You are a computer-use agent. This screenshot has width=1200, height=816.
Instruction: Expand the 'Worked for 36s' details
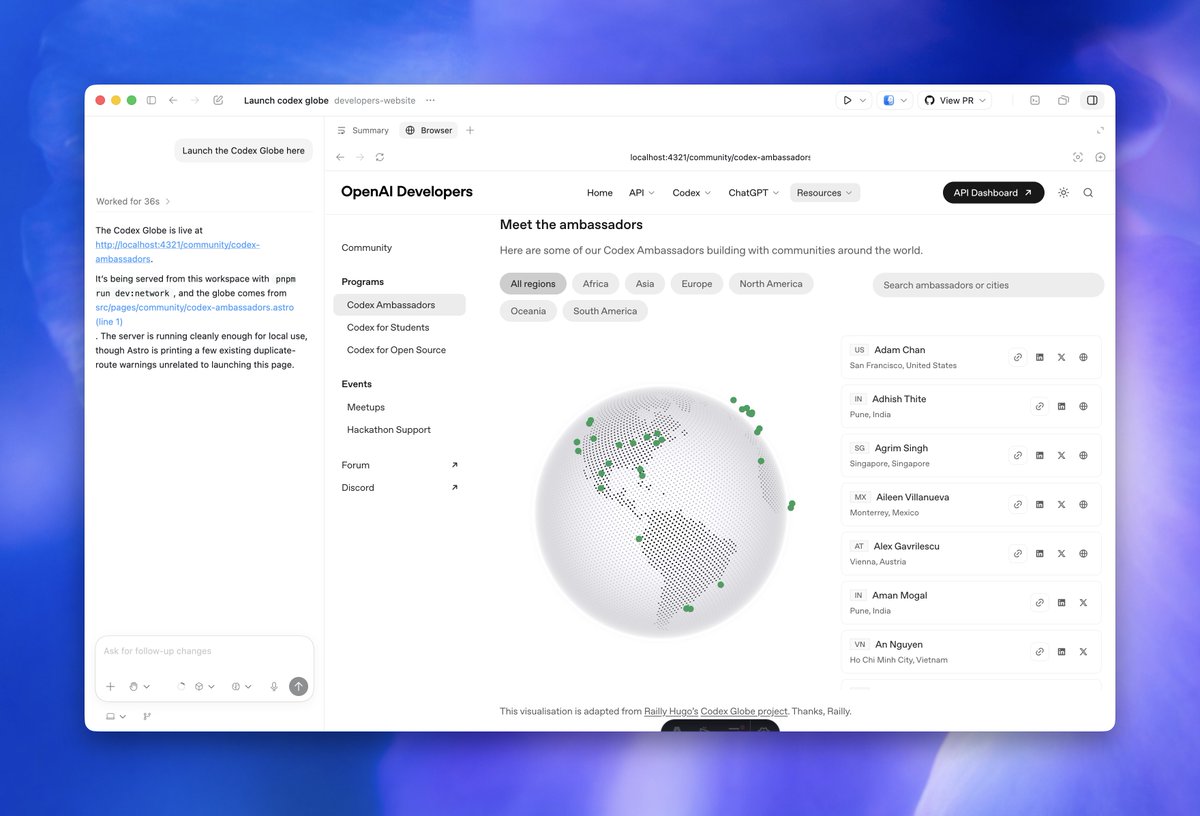point(133,201)
